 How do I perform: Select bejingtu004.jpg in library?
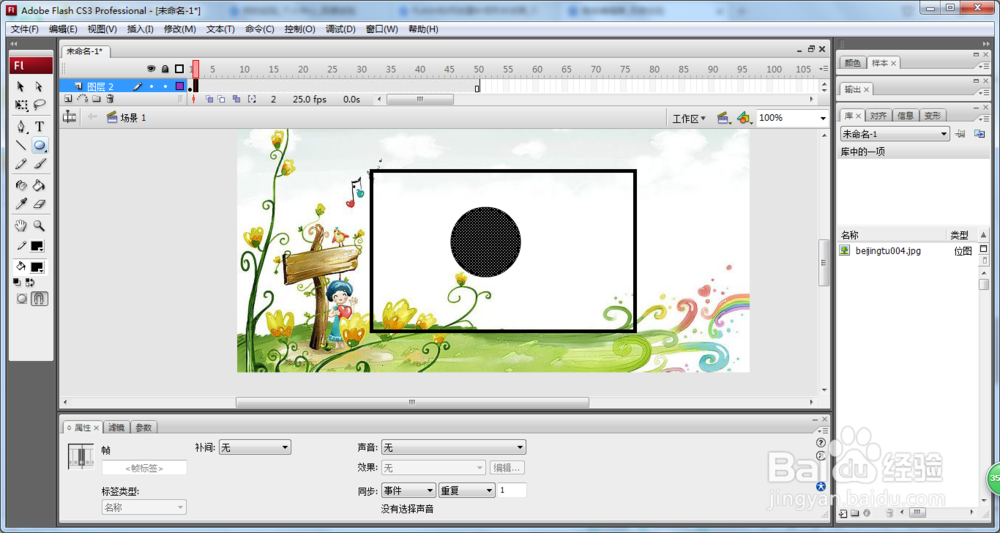click(888, 251)
